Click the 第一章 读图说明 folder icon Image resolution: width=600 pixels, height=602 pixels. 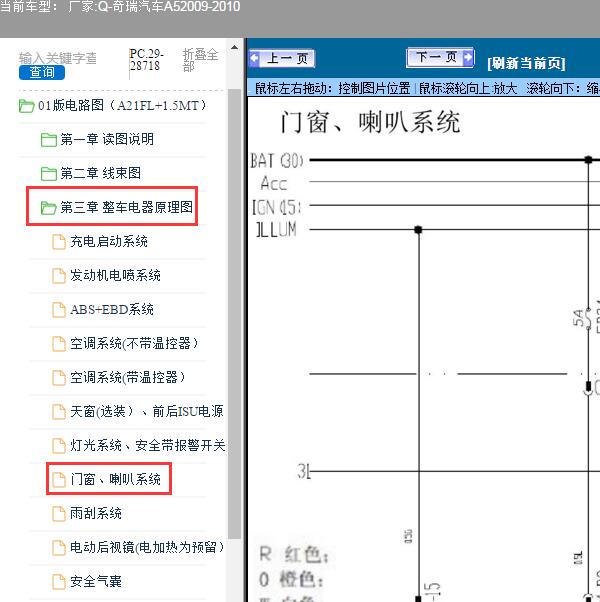49,140
